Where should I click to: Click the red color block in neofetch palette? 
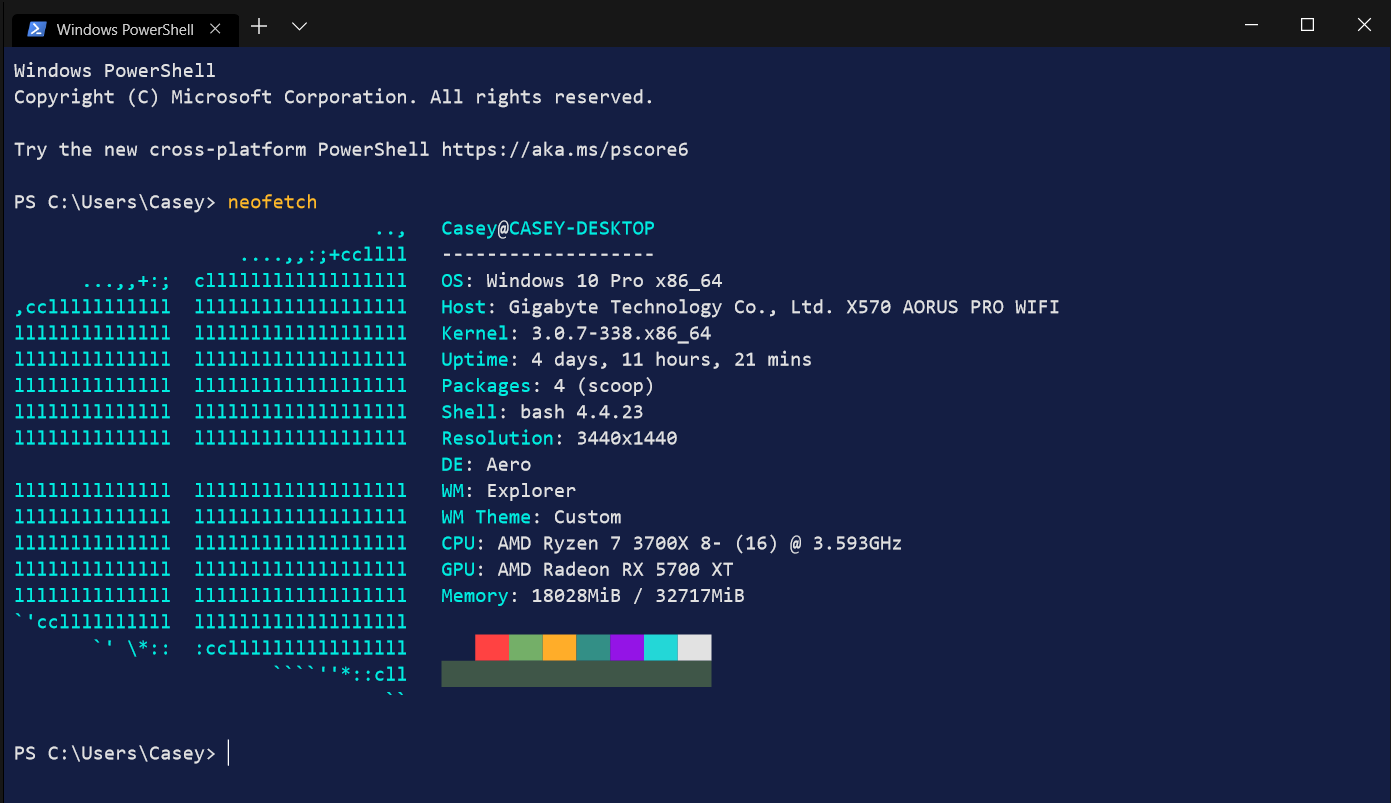click(492, 647)
